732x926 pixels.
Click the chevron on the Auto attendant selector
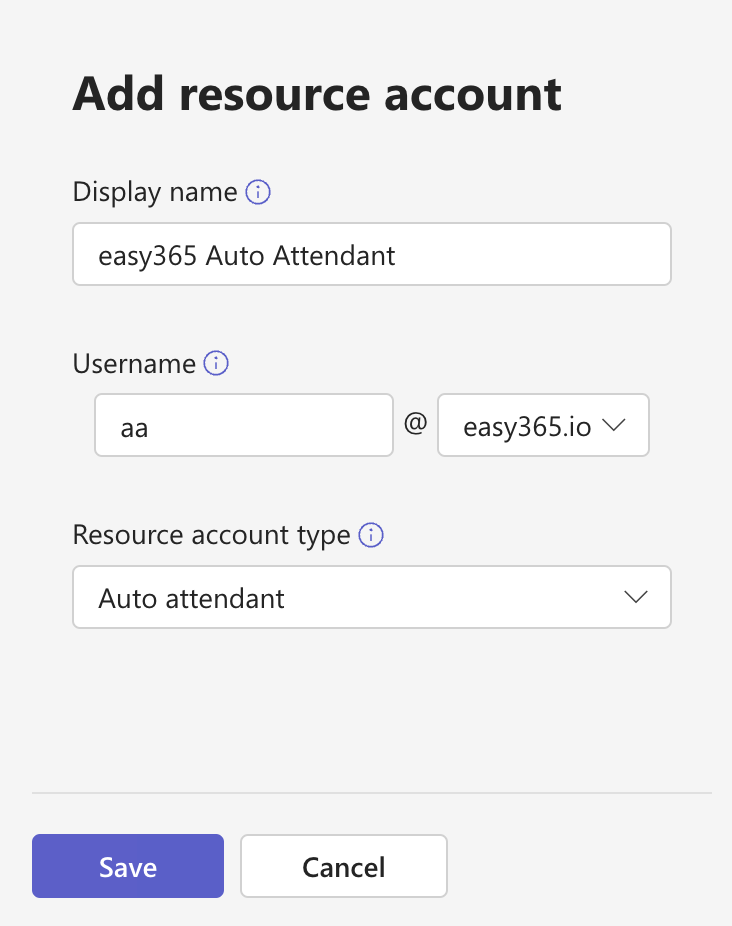635,596
